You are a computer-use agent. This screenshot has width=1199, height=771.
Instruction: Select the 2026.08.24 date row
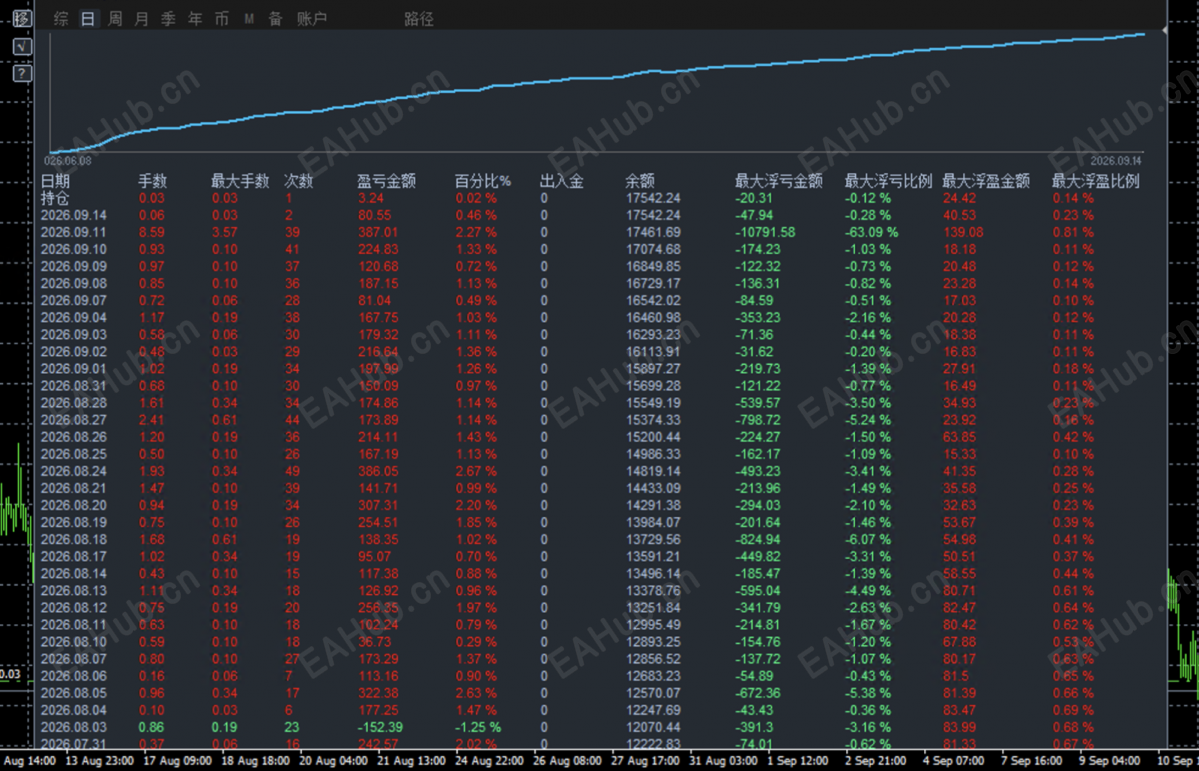tap(73, 471)
